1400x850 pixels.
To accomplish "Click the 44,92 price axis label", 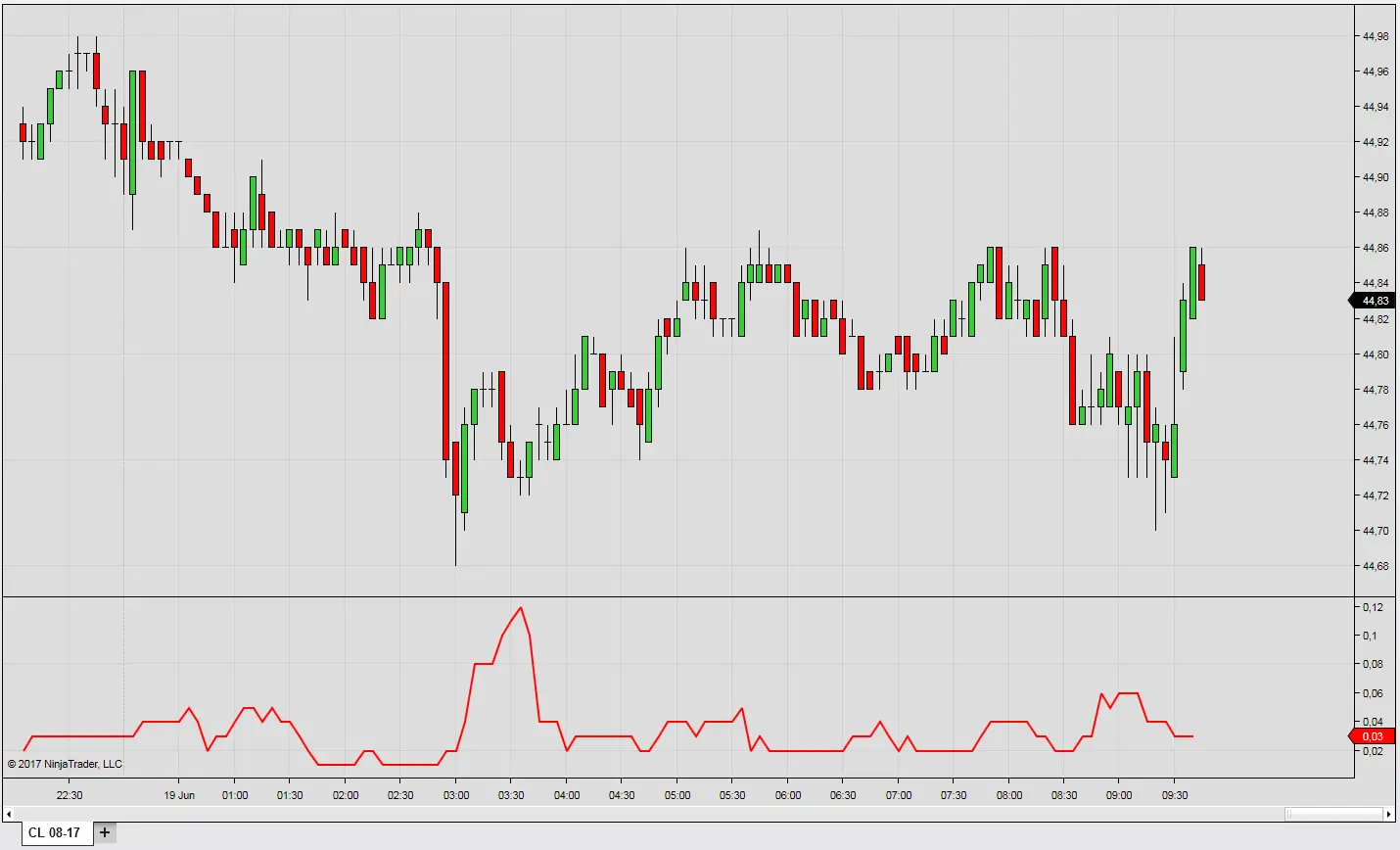I will point(1376,142).
